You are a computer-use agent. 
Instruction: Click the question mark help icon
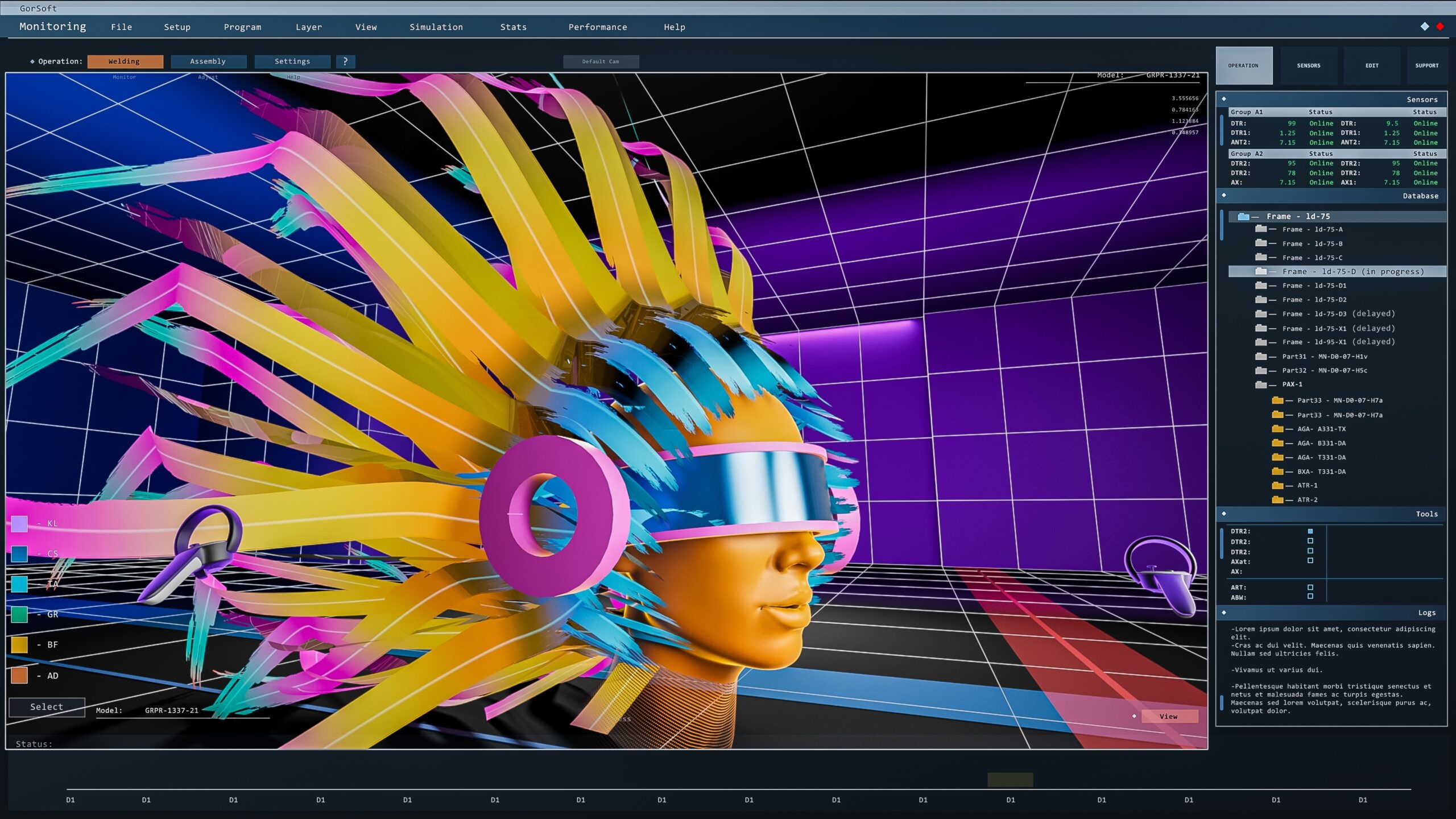[346, 61]
